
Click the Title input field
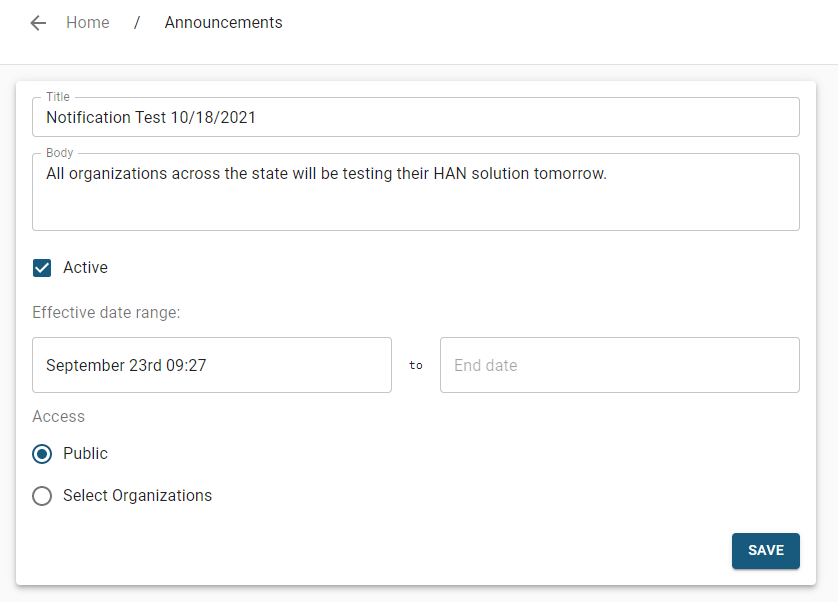[416, 117]
